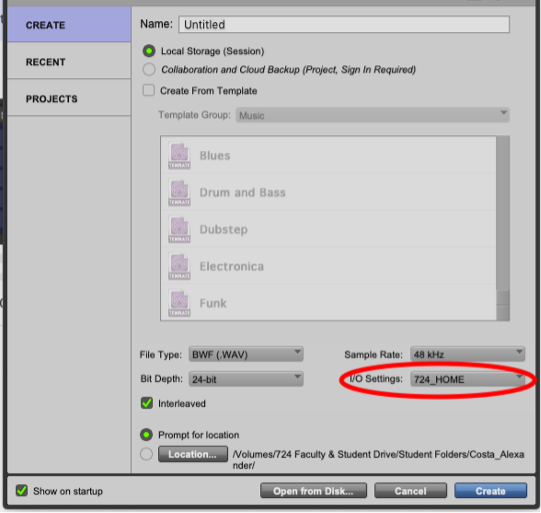Select the Blues template icon
Viewport: 541px width, 513px height.
[x=179, y=156]
